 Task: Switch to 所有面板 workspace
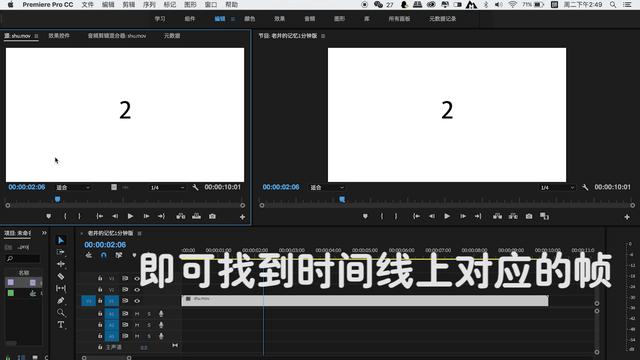tap(399, 19)
